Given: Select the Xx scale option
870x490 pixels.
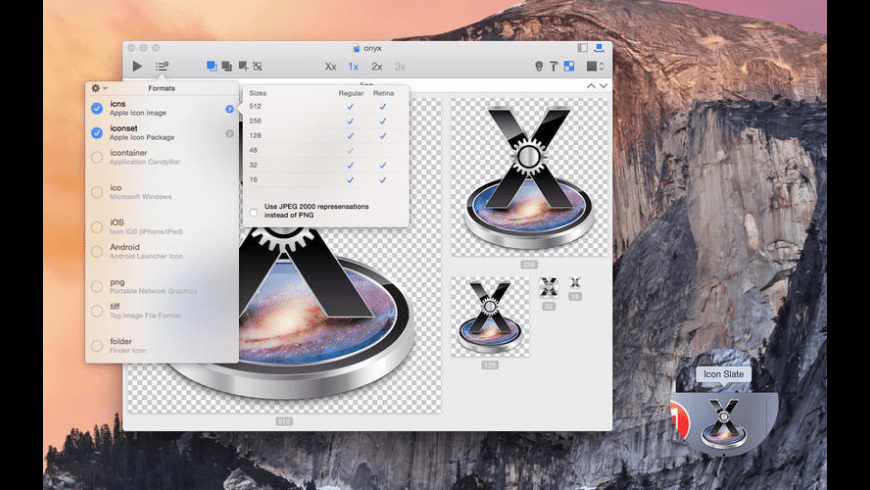Looking at the screenshot, I should click(330, 67).
